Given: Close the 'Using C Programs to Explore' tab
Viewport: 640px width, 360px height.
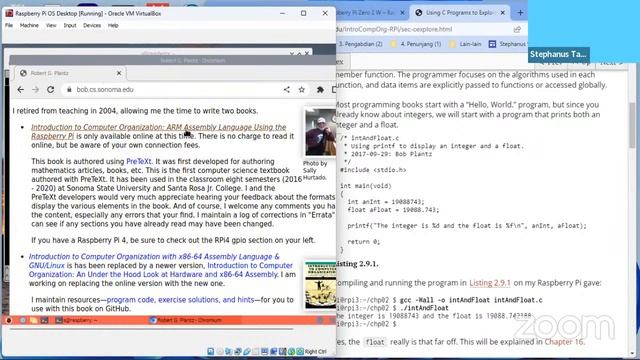Looking at the screenshot, I should coord(503,13).
